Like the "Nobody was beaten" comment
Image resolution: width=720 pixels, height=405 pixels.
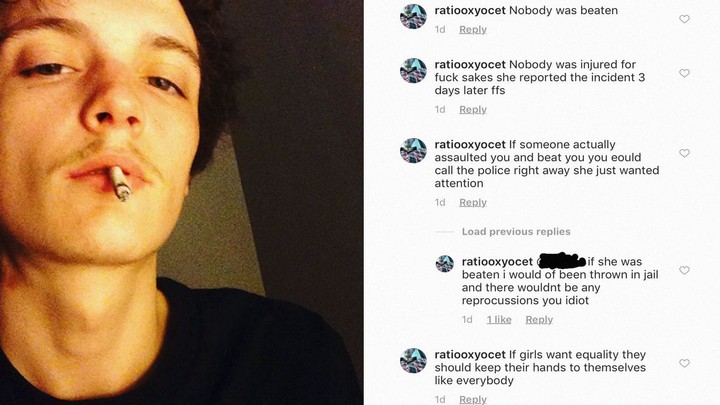pyautogui.click(x=684, y=19)
